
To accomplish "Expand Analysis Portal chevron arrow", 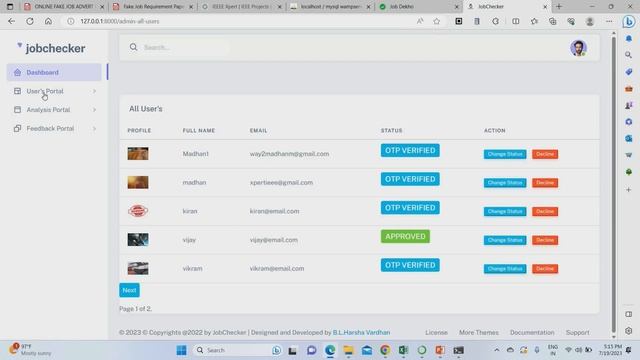I will 94,110.
